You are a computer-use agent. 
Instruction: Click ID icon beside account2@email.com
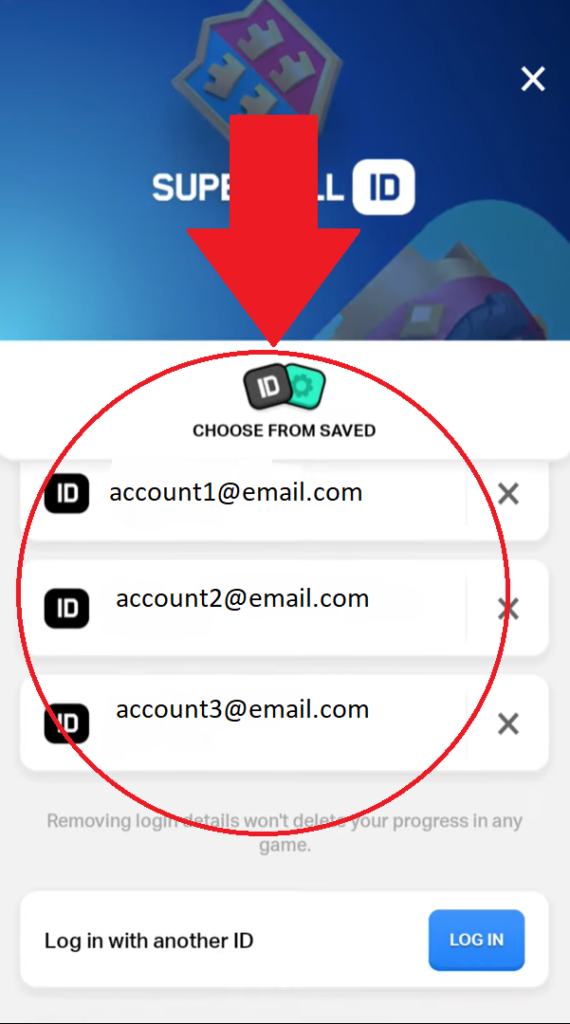point(67,608)
